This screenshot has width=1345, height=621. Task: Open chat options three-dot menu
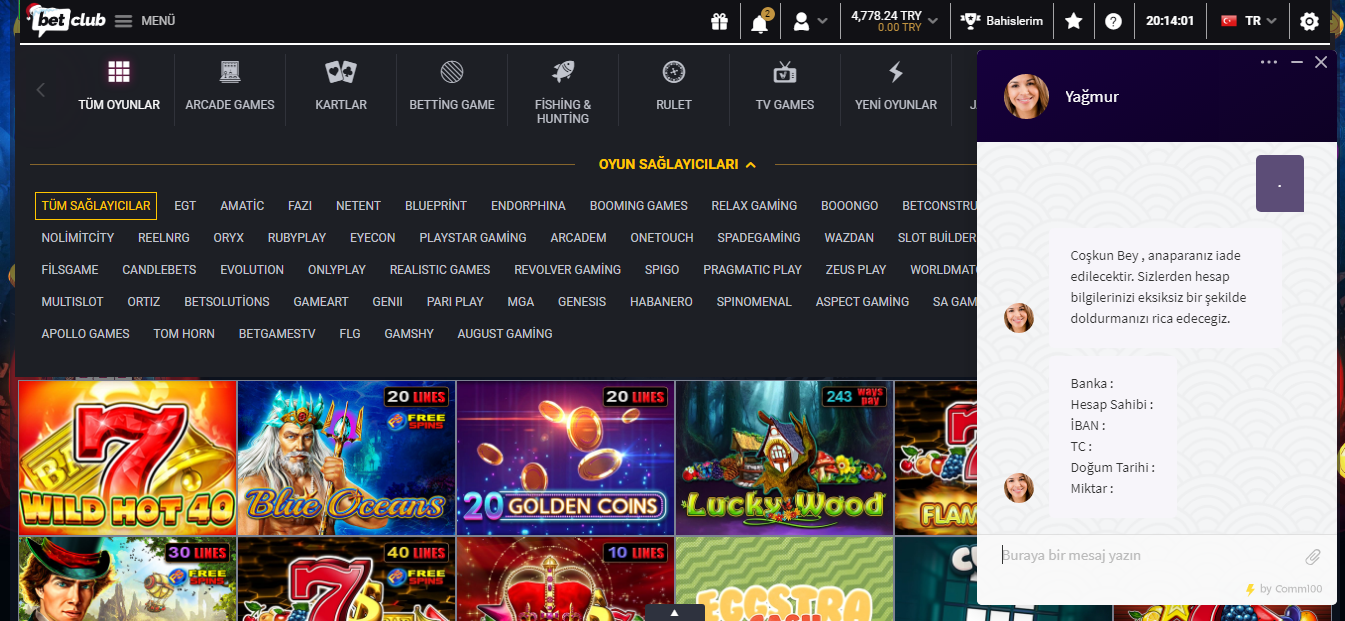pos(1269,62)
